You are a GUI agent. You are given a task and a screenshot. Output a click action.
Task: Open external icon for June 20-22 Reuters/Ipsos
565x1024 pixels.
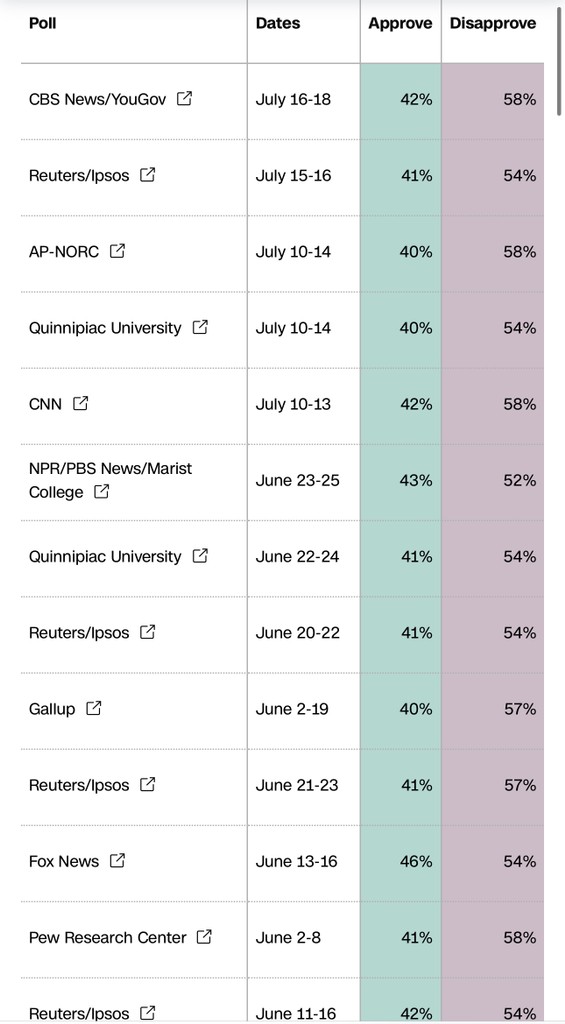(x=148, y=632)
